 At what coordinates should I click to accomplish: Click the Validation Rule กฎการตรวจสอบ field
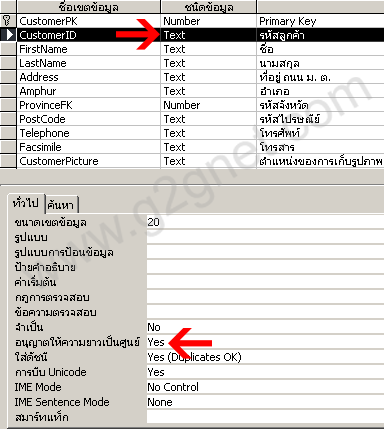pos(265,297)
